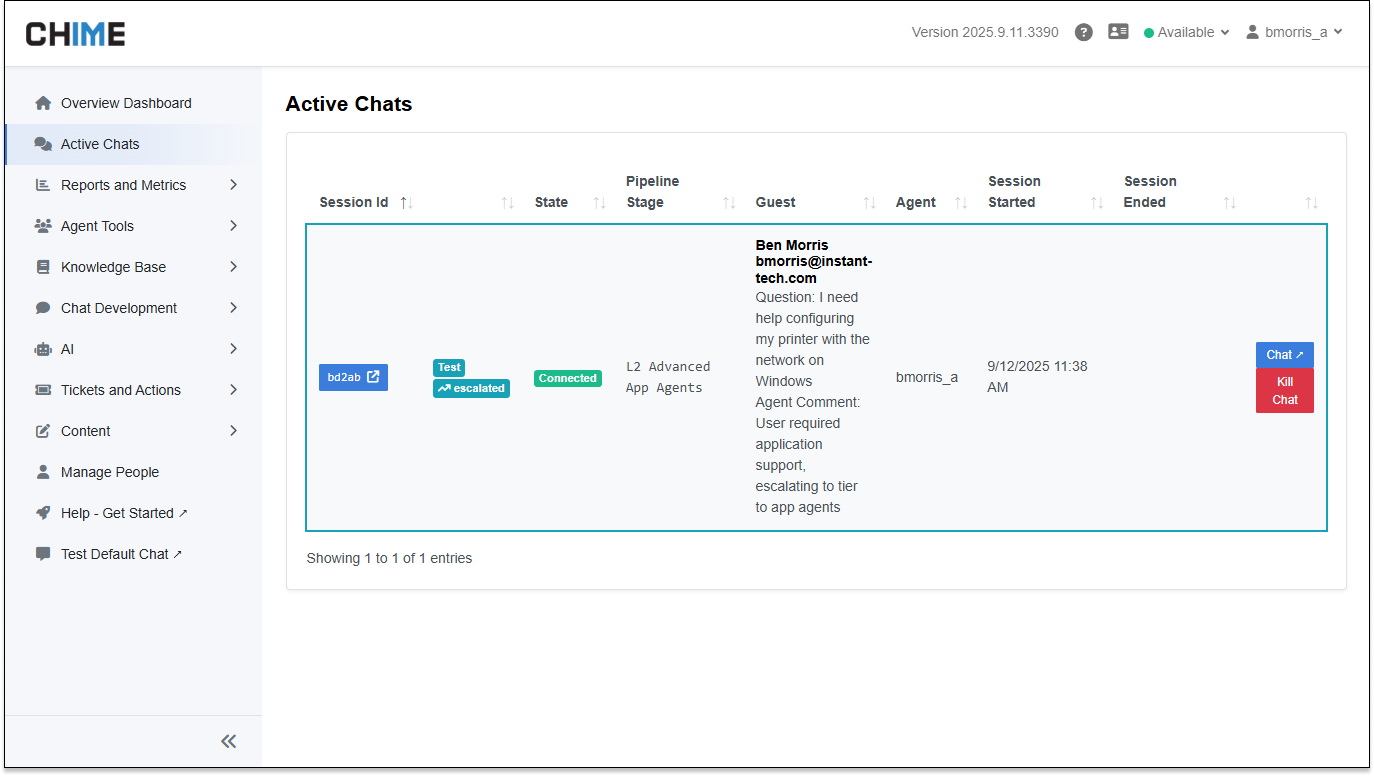Click Version 2025.9.11.3390 text
Image resolution: width=1374 pixels, height=776 pixels.
pos(985,32)
